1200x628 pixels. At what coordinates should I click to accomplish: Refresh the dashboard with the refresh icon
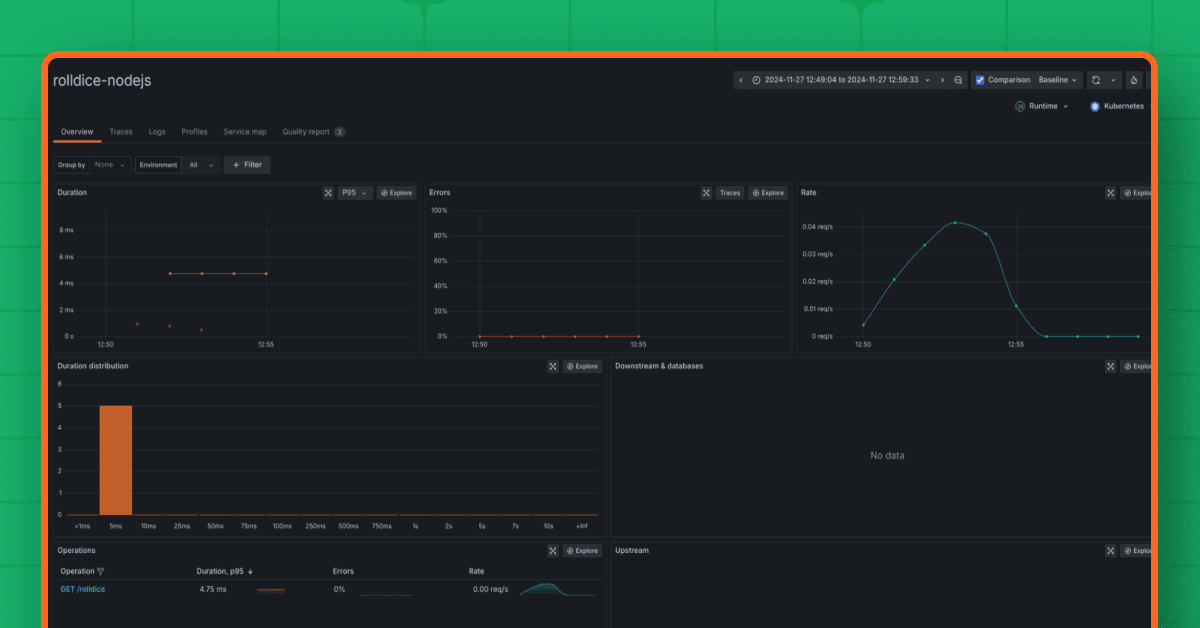[x=1095, y=80]
